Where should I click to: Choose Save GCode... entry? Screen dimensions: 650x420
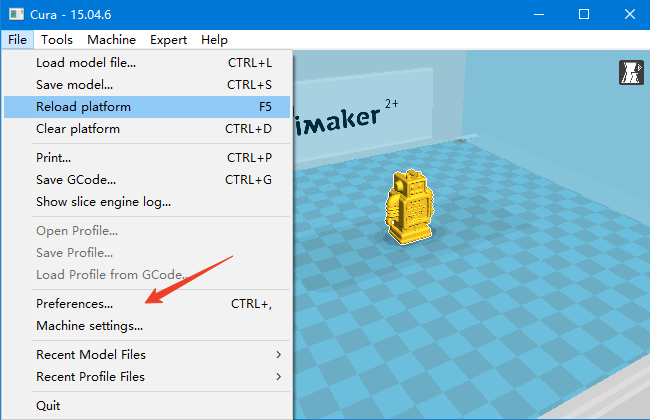point(147,180)
